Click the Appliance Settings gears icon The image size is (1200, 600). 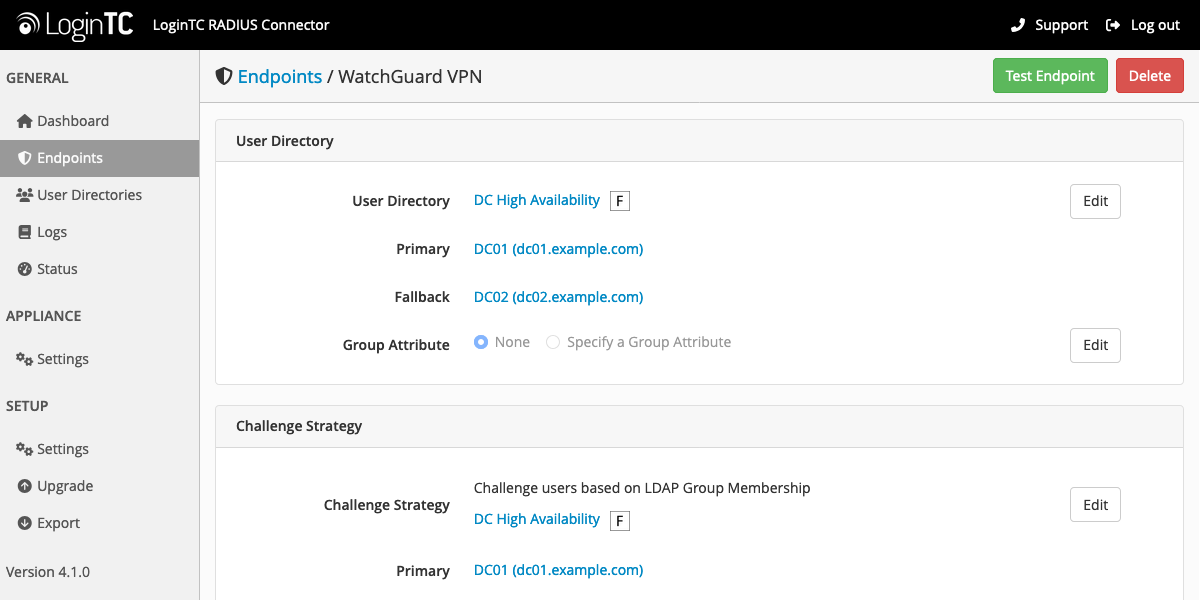tap(25, 359)
